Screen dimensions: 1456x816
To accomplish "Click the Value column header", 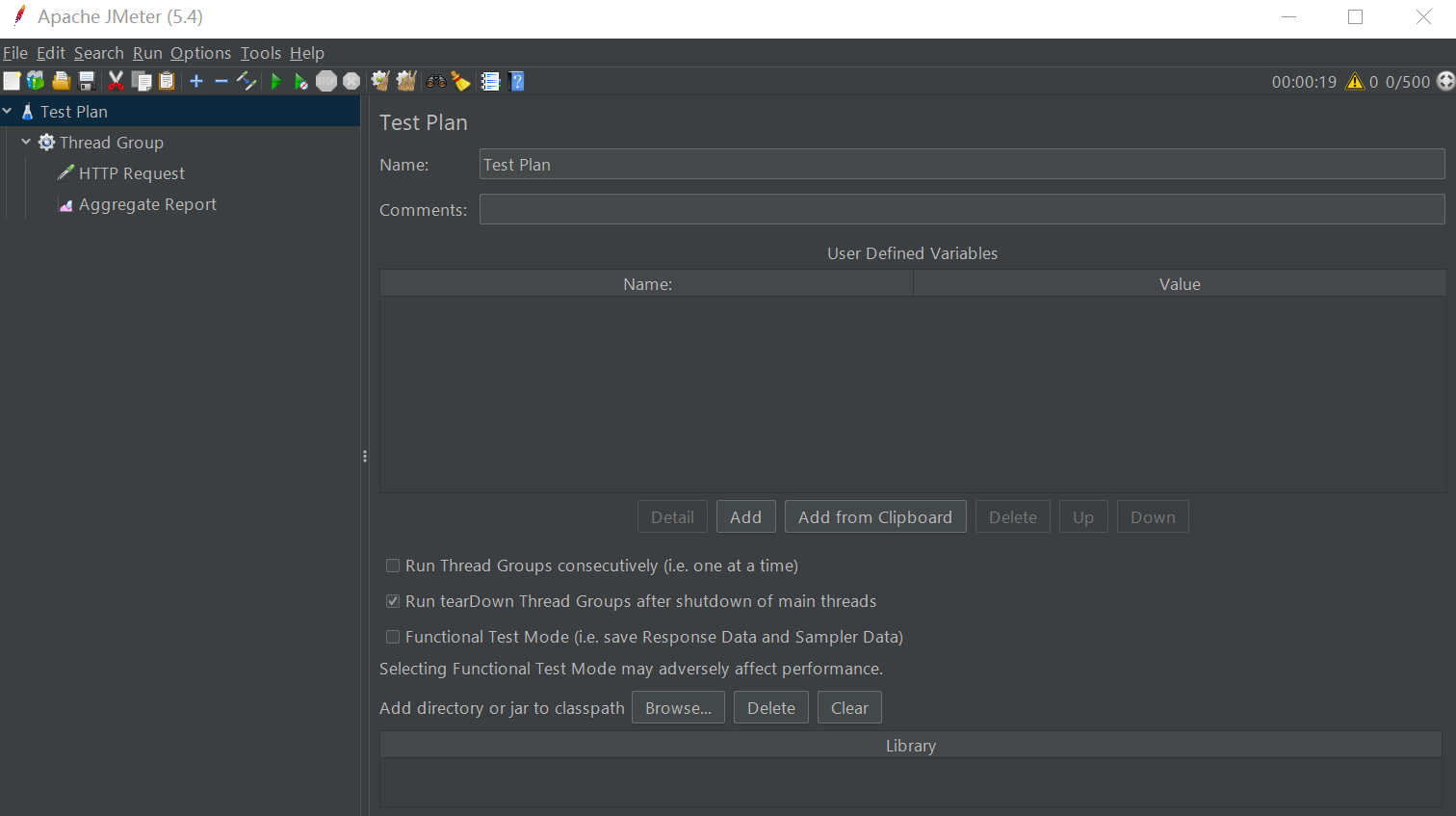I will pyautogui.click(x=1180, y=283).
